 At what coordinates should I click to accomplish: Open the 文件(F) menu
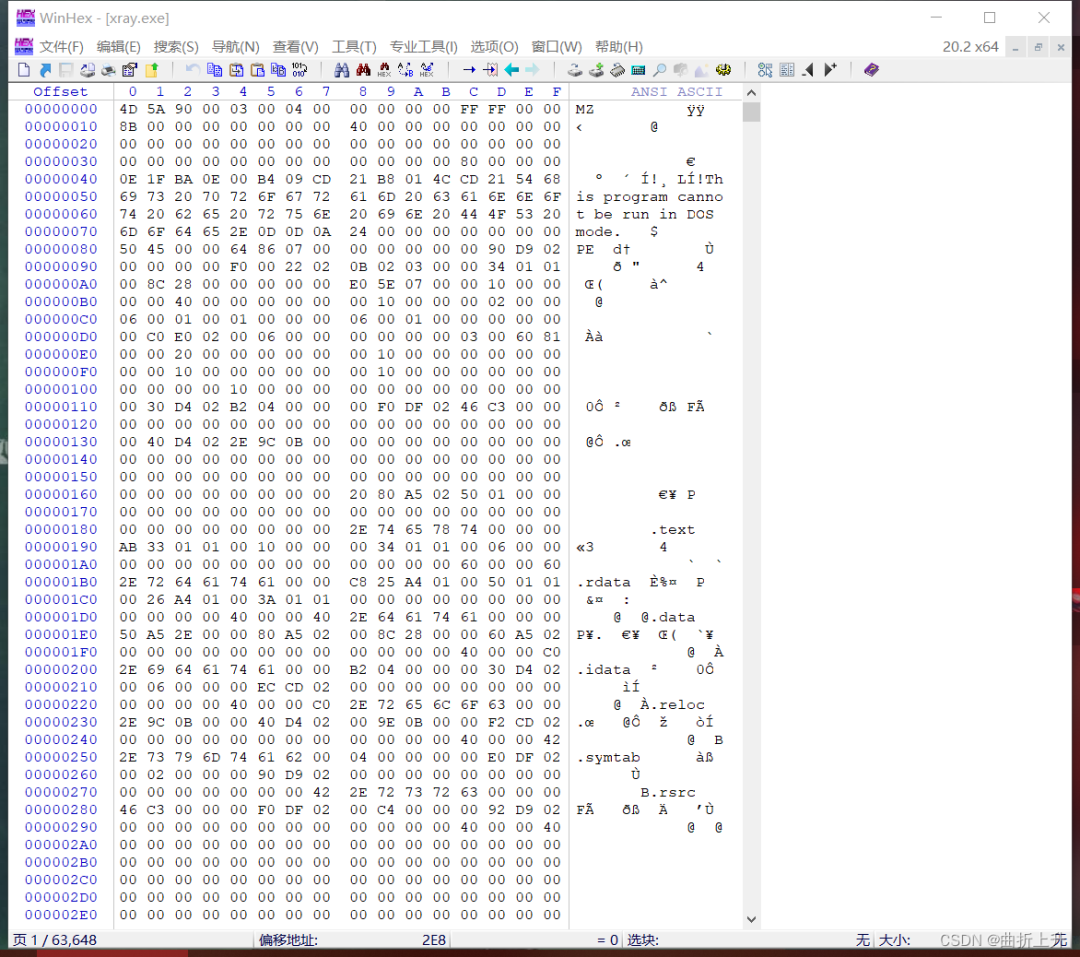click(61, 46)
